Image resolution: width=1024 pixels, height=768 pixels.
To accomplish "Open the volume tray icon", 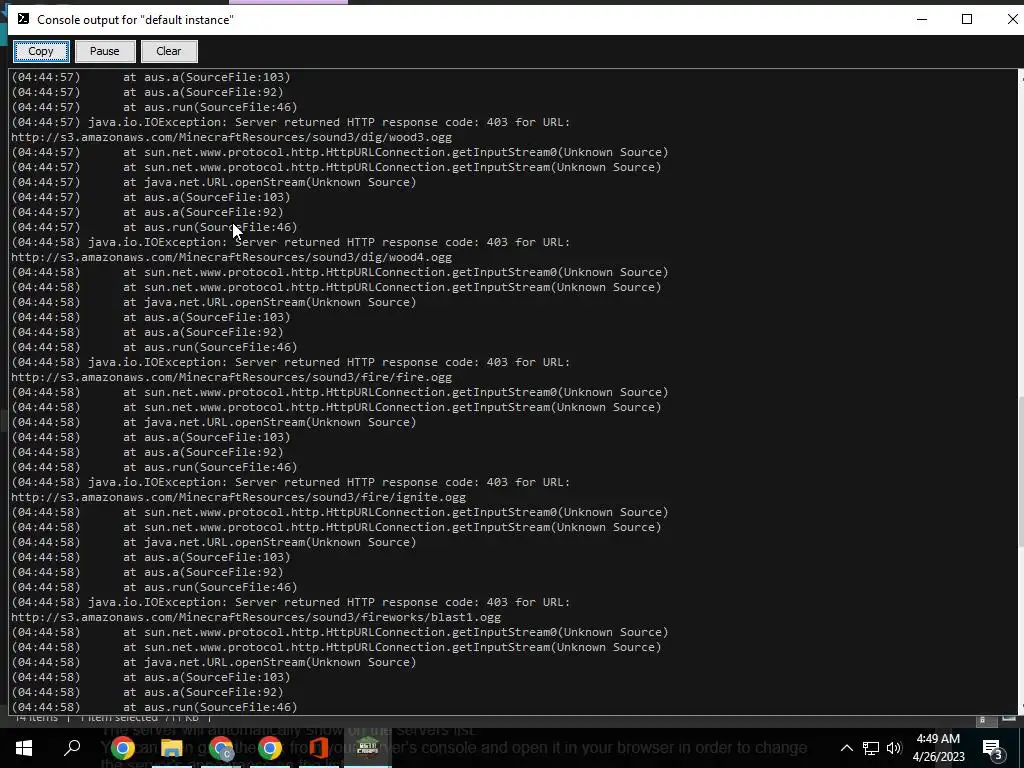I will pos(893,748).
